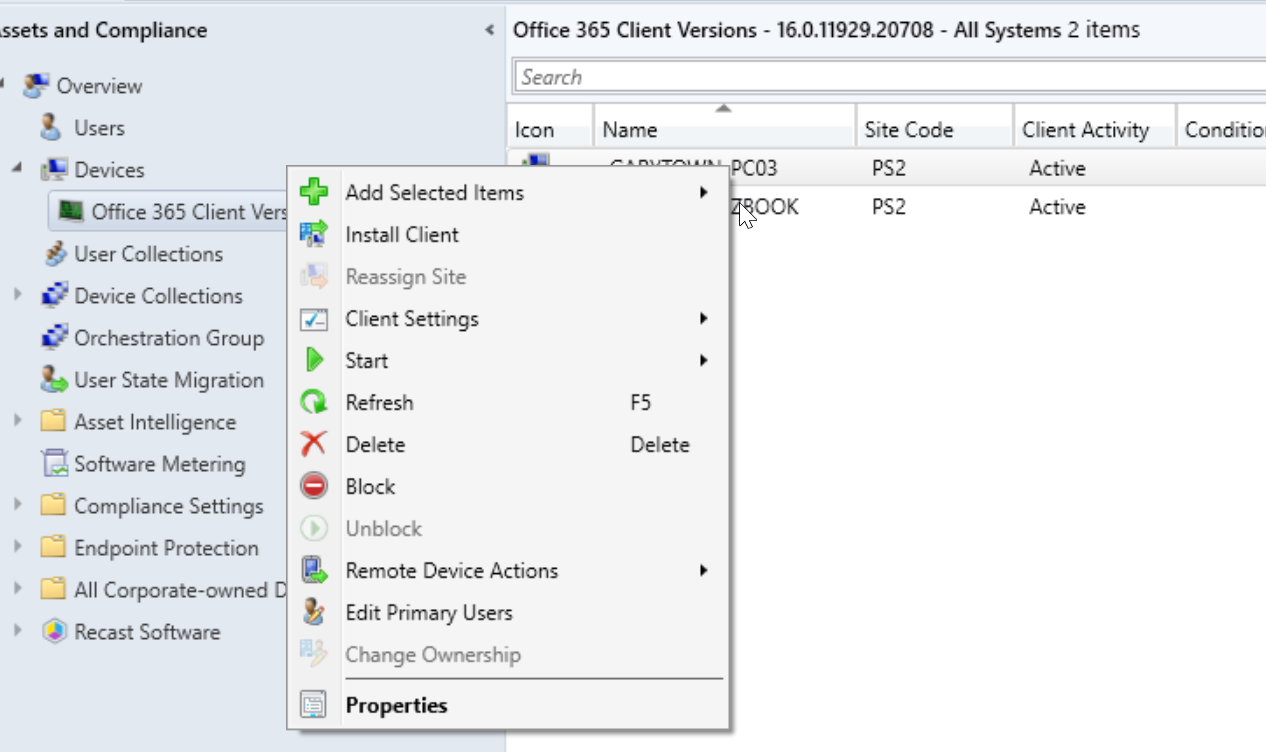Click the Properties icon at menu bottom
This screenshot has height=752, width=1266.
pos(314,705)
